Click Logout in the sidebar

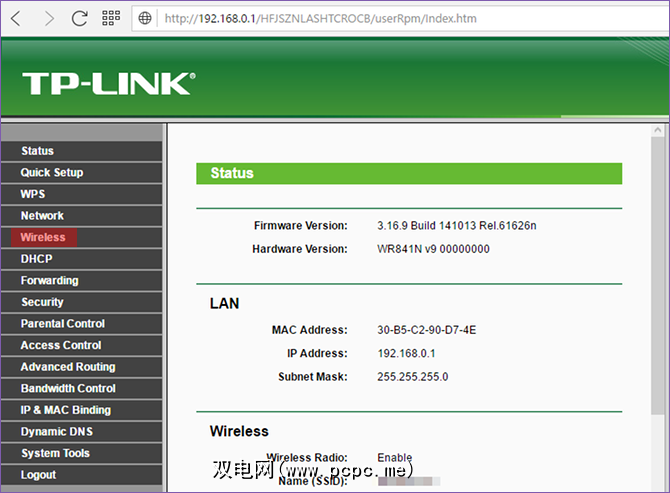tap(81, 475)
